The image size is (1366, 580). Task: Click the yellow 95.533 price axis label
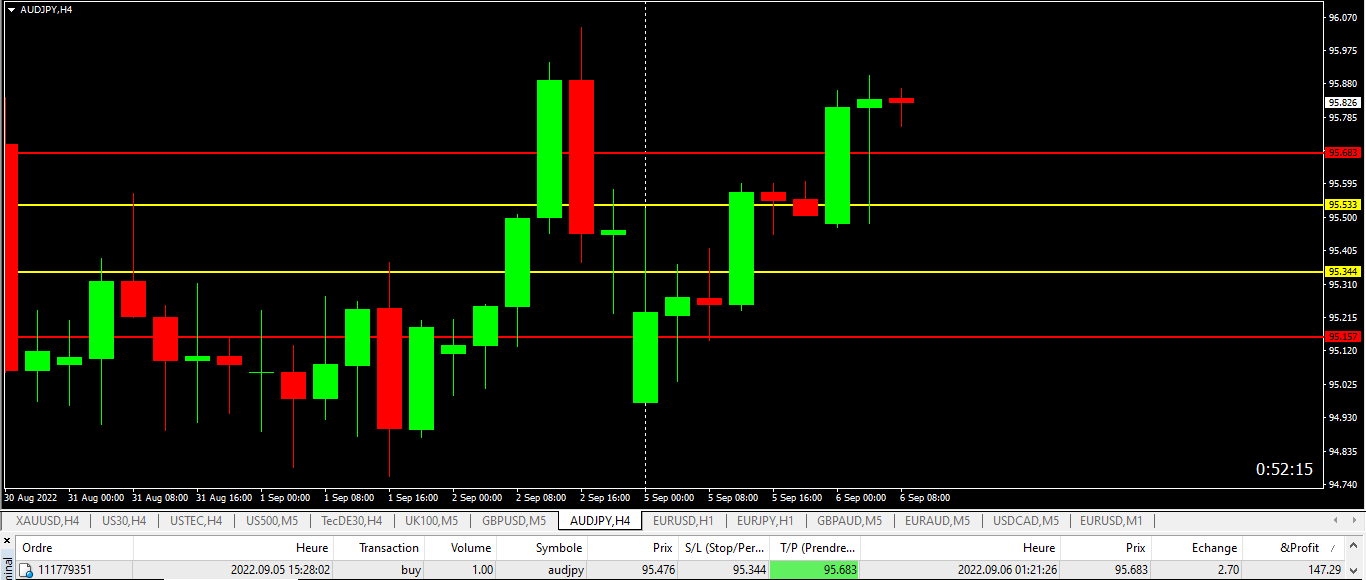[x=1343, y=205]
